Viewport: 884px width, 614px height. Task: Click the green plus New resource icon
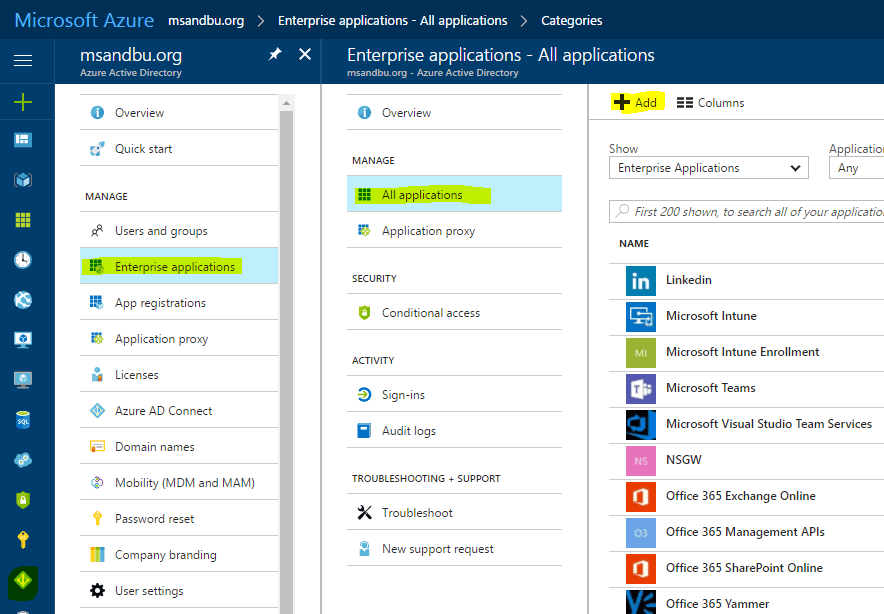(x=23, y=102)
